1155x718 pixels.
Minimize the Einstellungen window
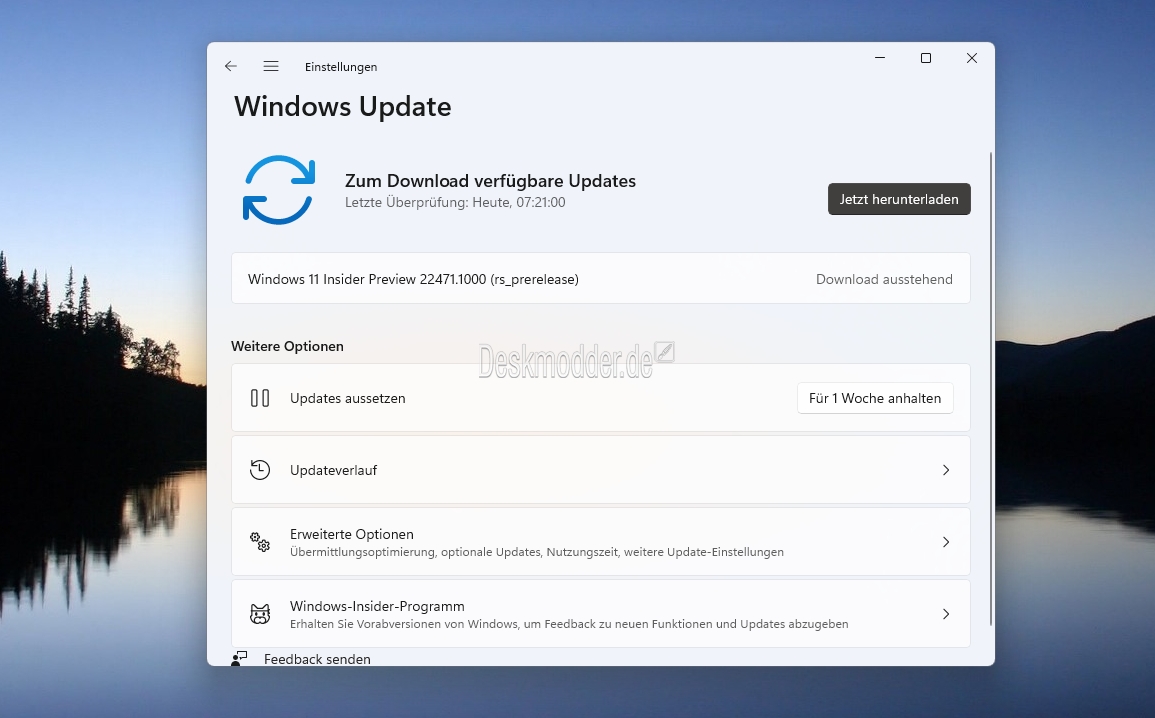tap(880, 58)
